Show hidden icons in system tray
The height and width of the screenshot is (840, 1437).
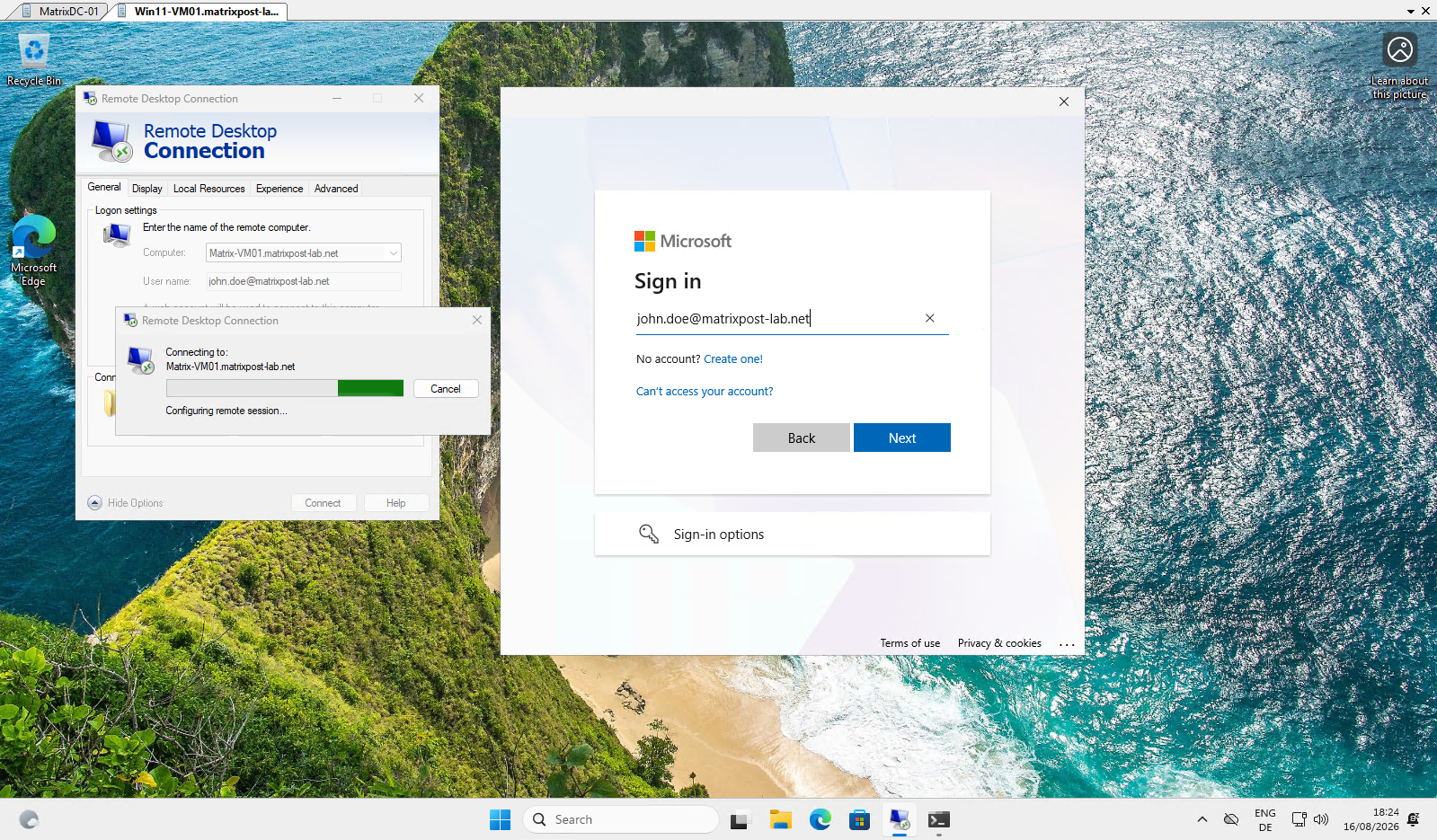[1202, 819]
